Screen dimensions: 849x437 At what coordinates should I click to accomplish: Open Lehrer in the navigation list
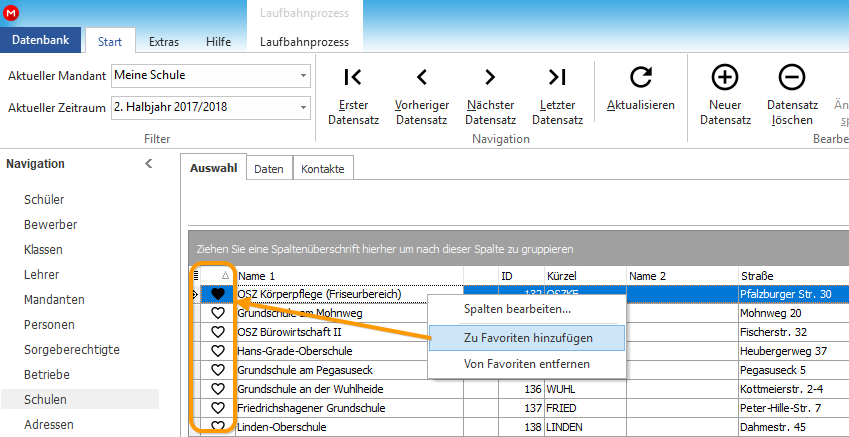(42, 275)
